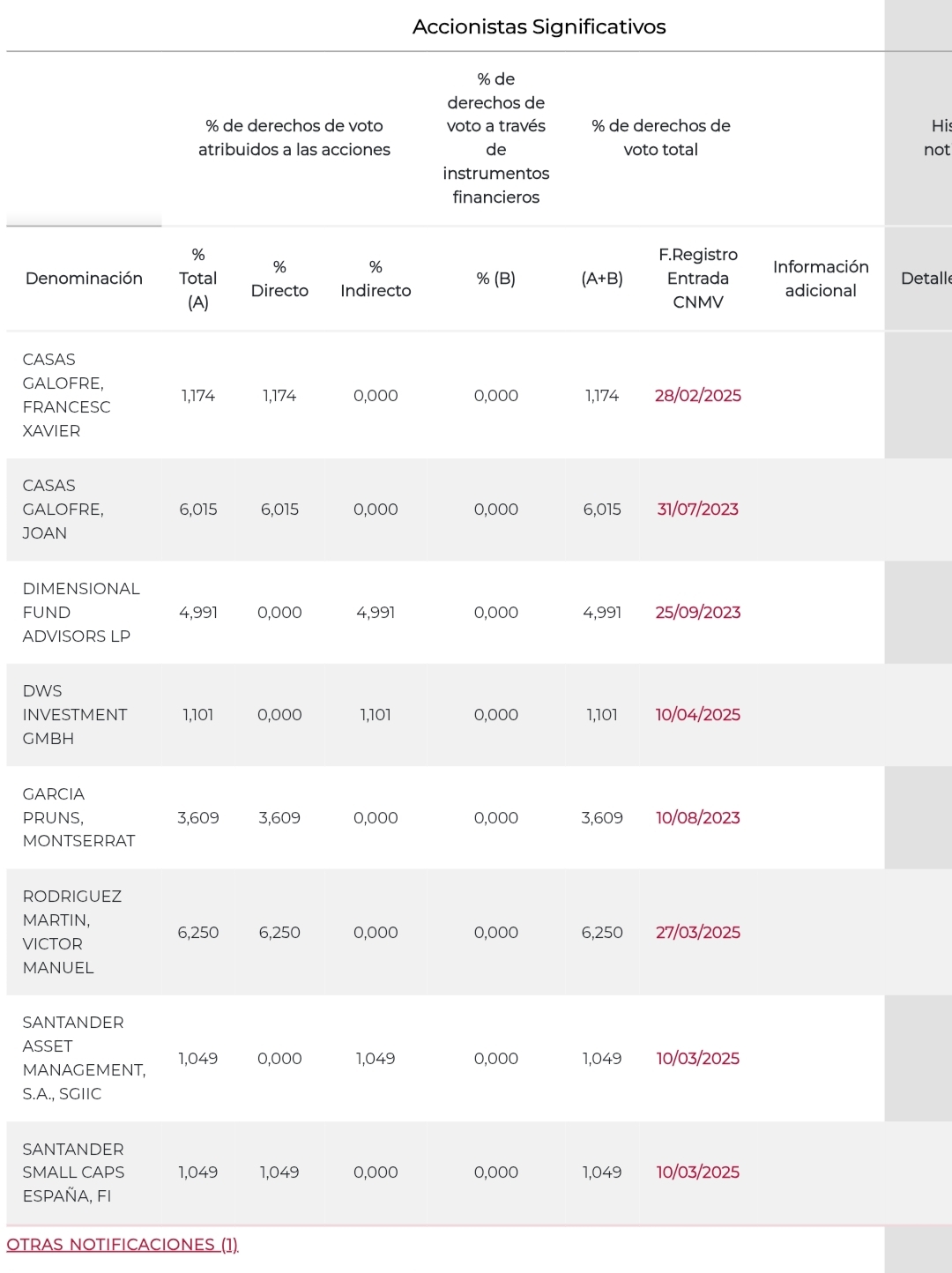Screen dimensions: 952x1273
Task: Open the 27/03/2025 registration date link
Action: point(697,933)
